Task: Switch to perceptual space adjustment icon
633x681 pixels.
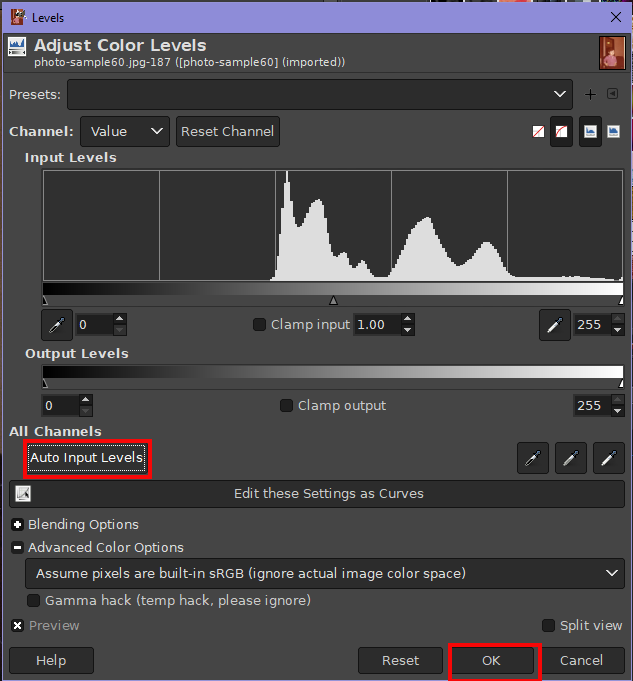Action: (561, 132)
